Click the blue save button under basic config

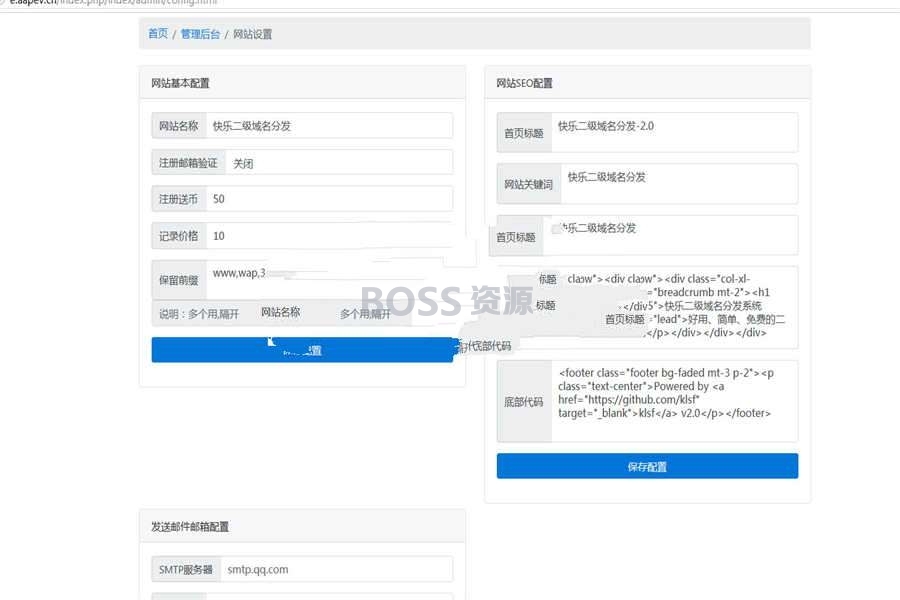(x=302, y=350)
